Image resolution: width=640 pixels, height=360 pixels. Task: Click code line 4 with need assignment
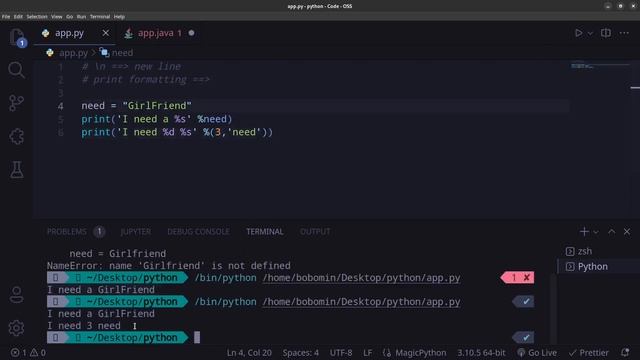[x=136, y=106]
